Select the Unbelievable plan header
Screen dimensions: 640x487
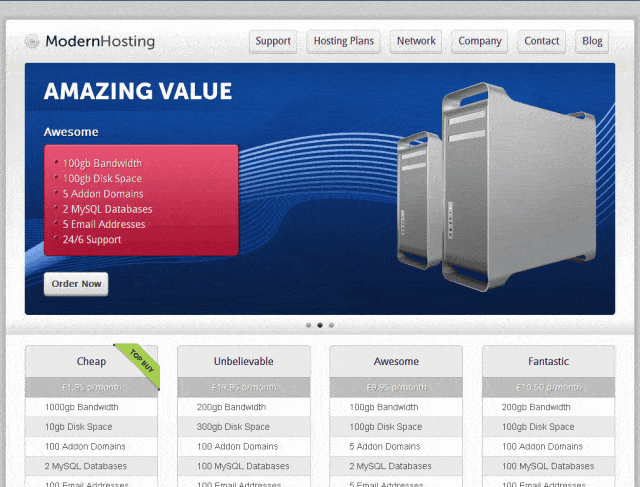coord(244,361)
